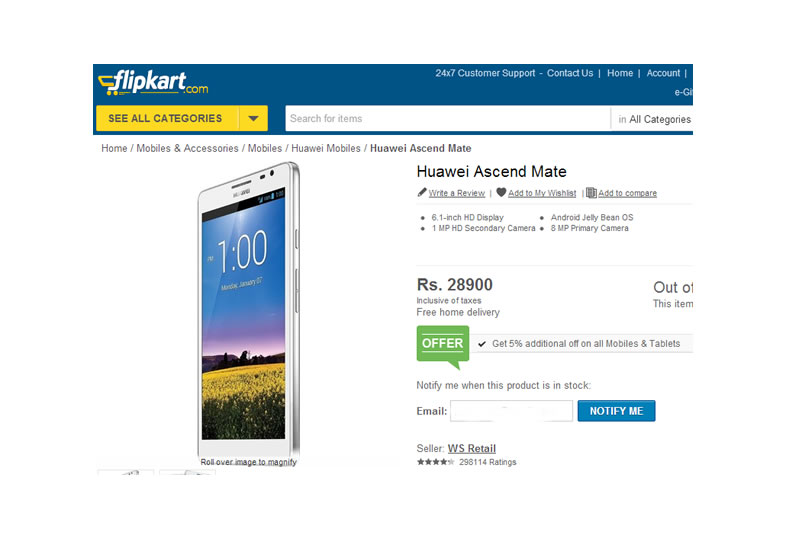Viewport: 786px width, 539px height.
Task: Click the Email input field
Action: click(x=511, y=411)
